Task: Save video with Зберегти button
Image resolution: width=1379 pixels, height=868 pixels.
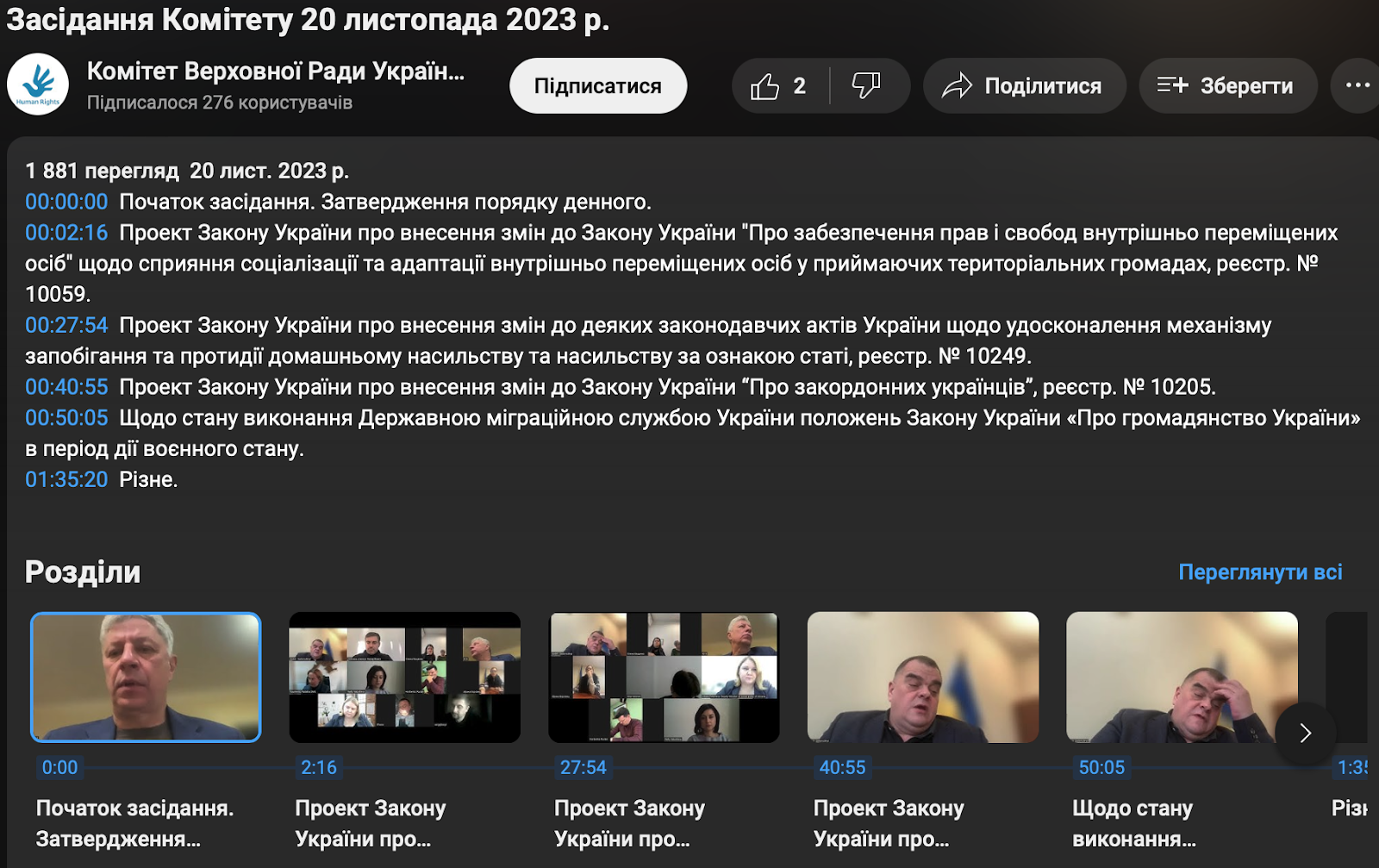Action: (1227, 86)
